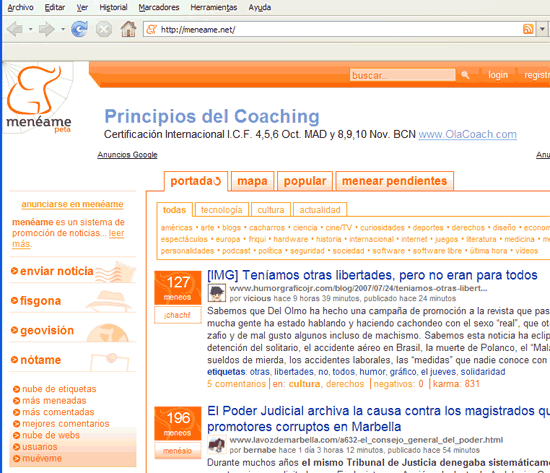Click the software libre category link
This screenshot has height=473, width=550.
click(437, 251)
